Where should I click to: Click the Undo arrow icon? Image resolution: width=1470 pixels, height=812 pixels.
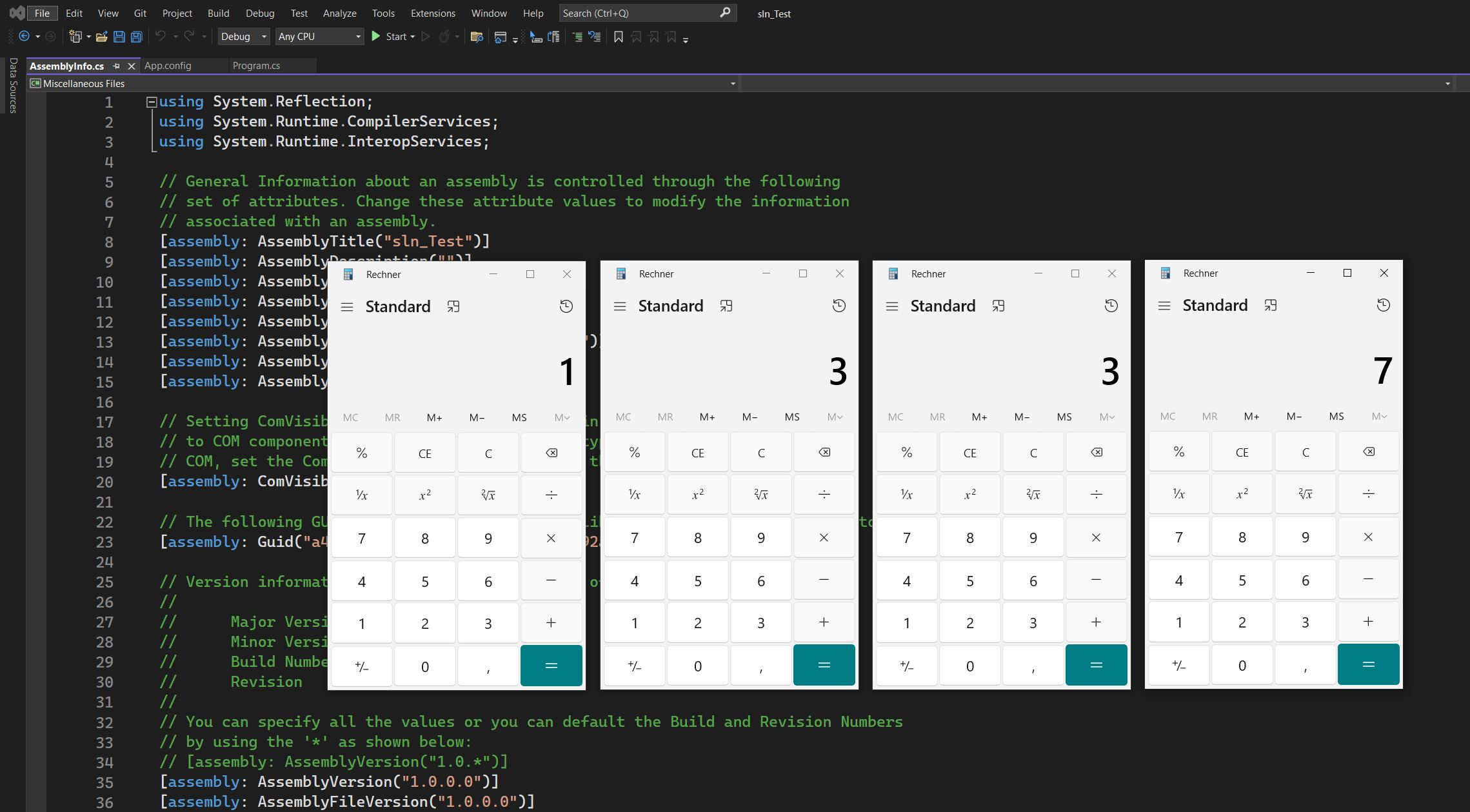(161, 37)
